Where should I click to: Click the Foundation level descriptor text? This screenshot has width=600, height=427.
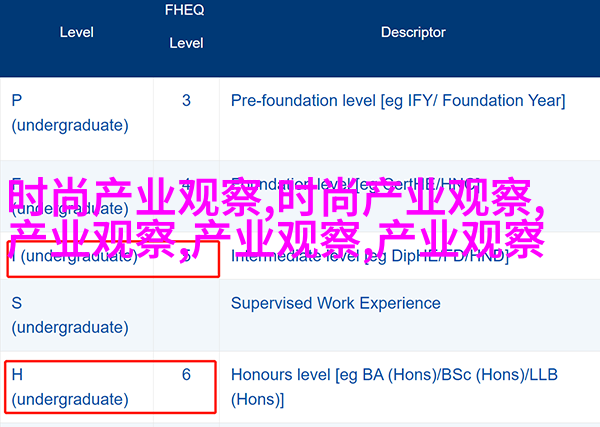pos(356,184)
